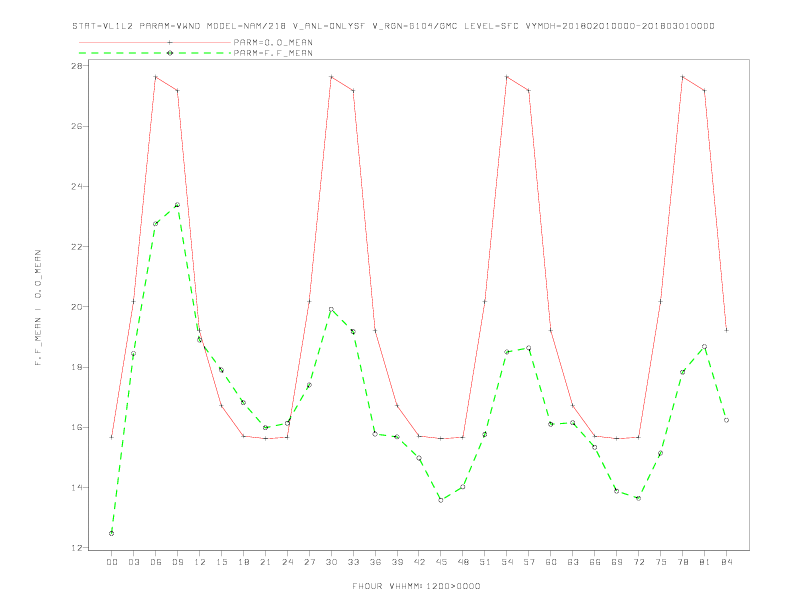Click the x-axis forecast hour label 21
Screen dimensions: 792x612
point(265,562)
